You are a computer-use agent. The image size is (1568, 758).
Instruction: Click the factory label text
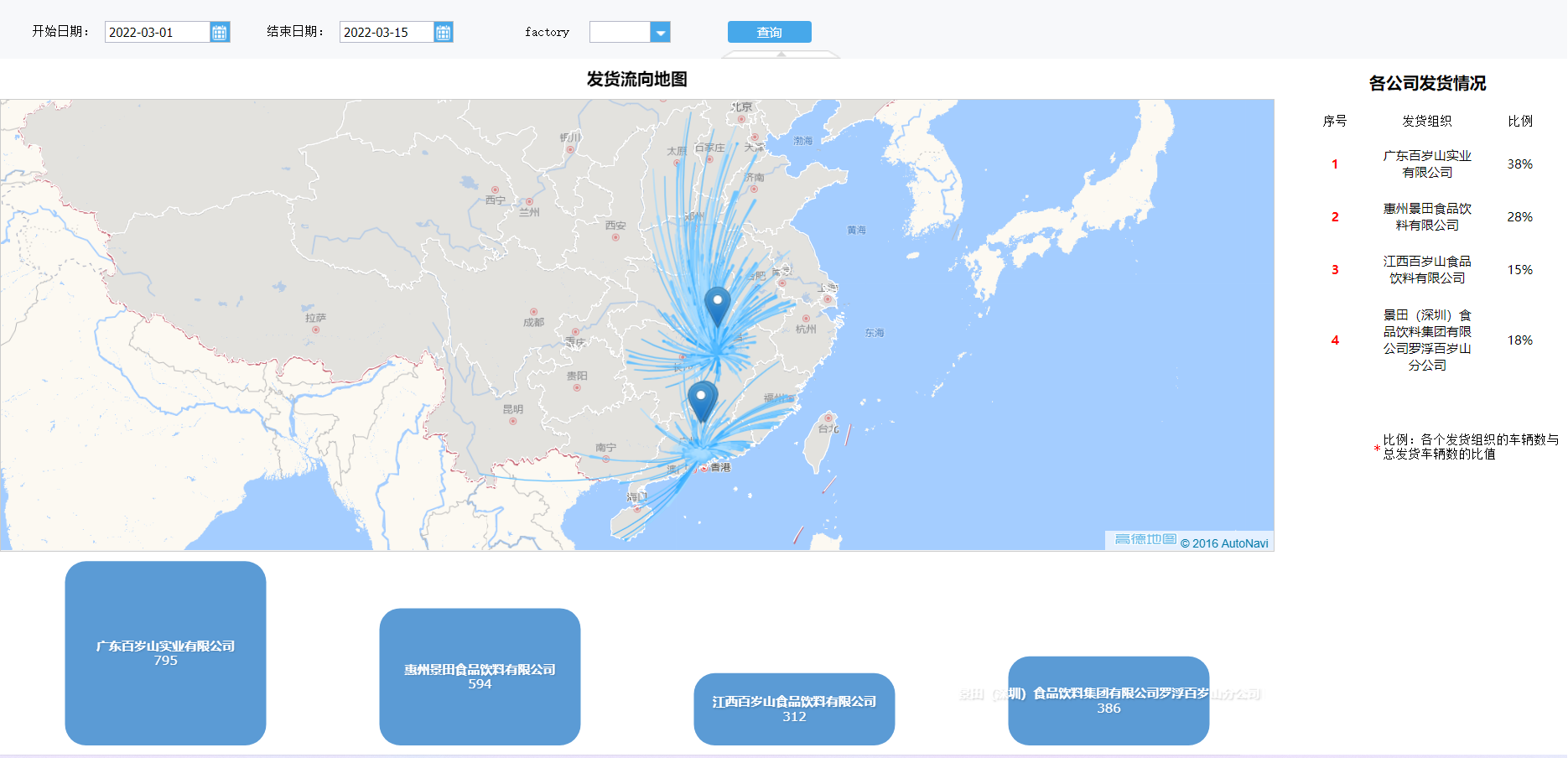[x=547, y=32]
